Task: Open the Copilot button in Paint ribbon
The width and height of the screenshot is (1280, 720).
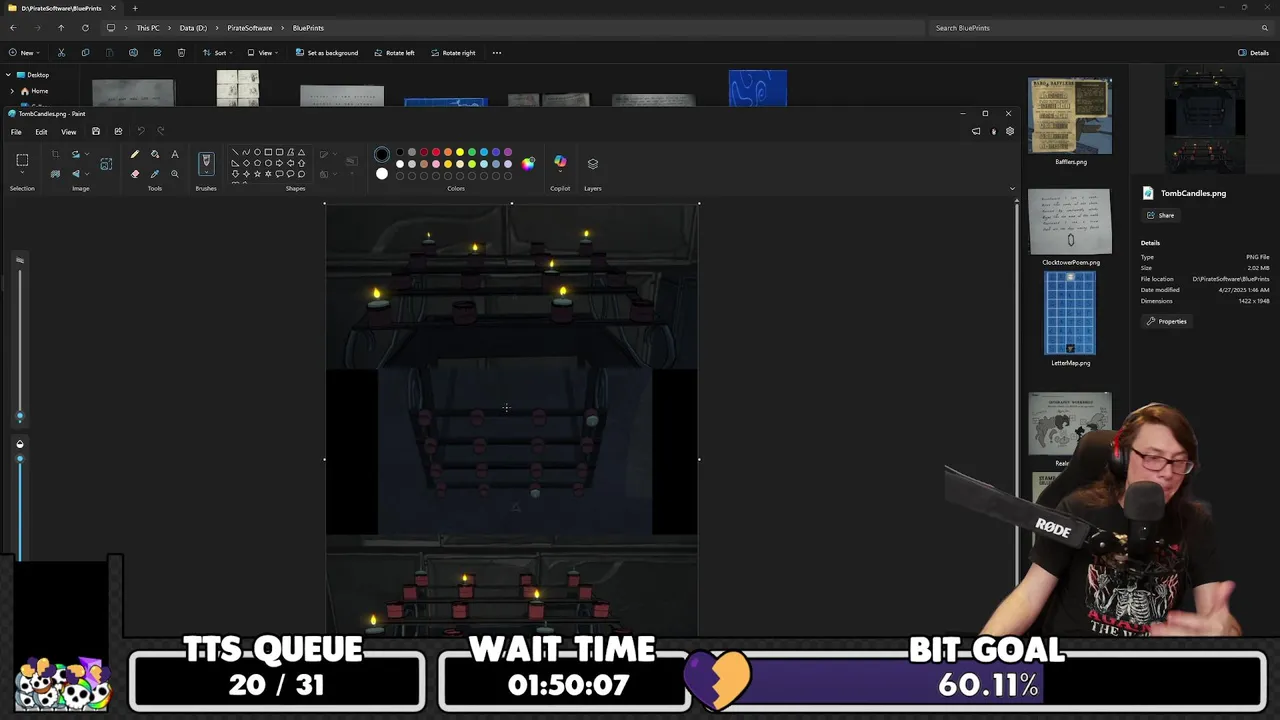Action: (x=560, y=163)
